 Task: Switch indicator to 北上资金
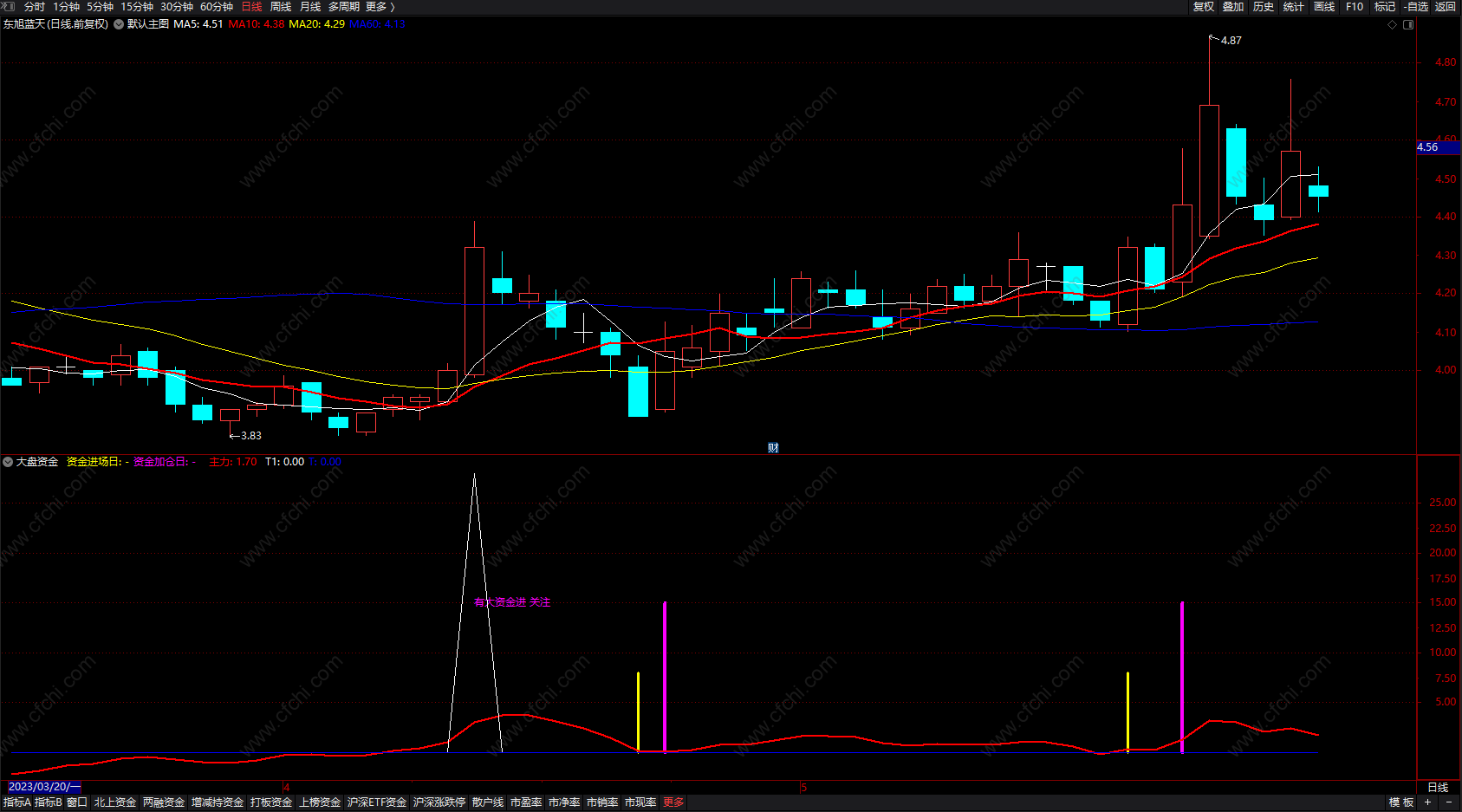pos(115,802)
